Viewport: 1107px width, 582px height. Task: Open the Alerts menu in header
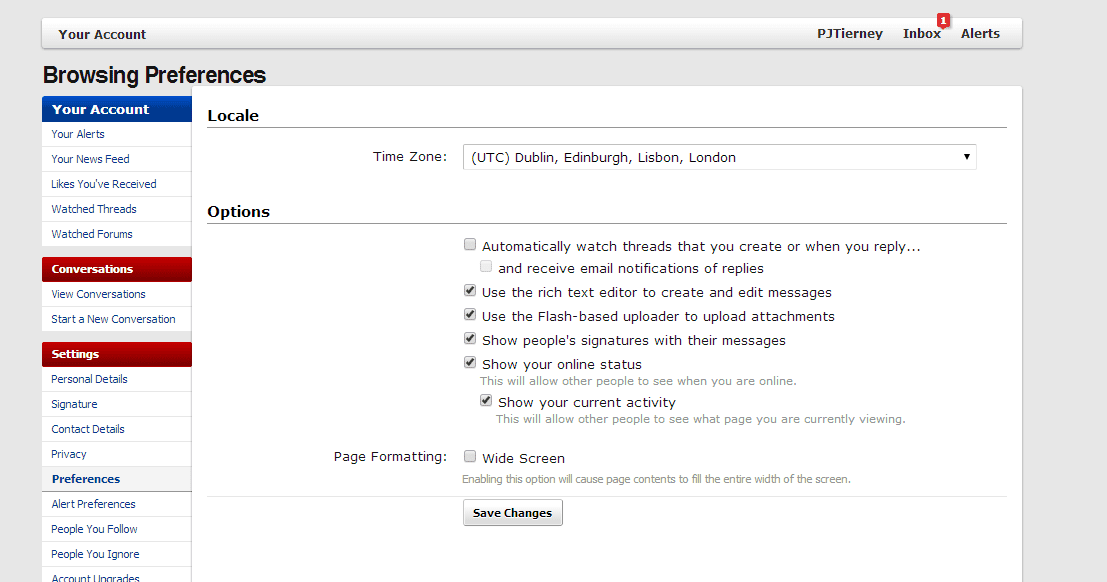click(x=980, y=33)
